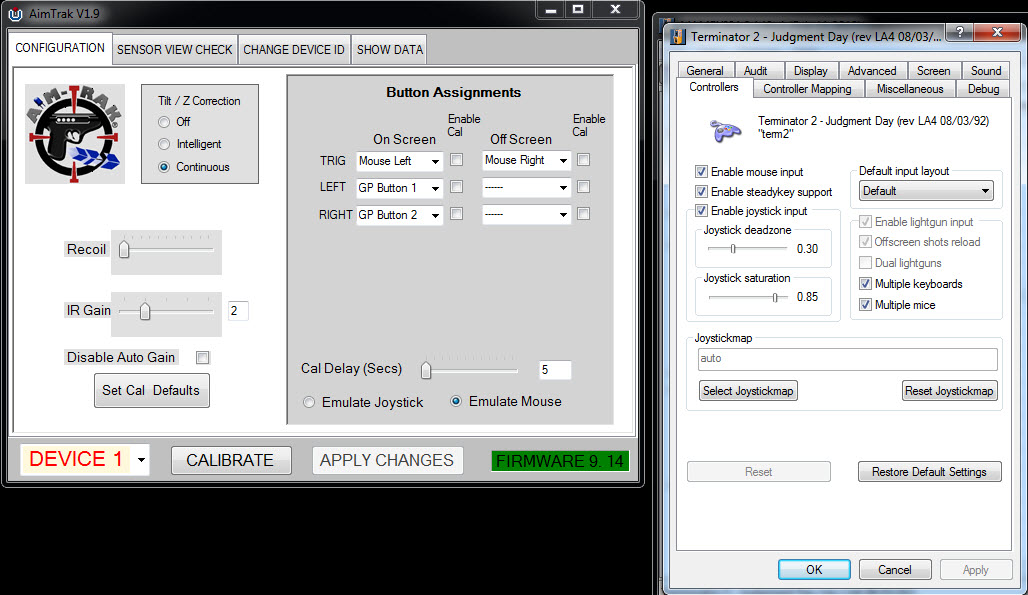
Task: Open TRIG On Screen Mouse Left dropdown
Action: point(399,161)
